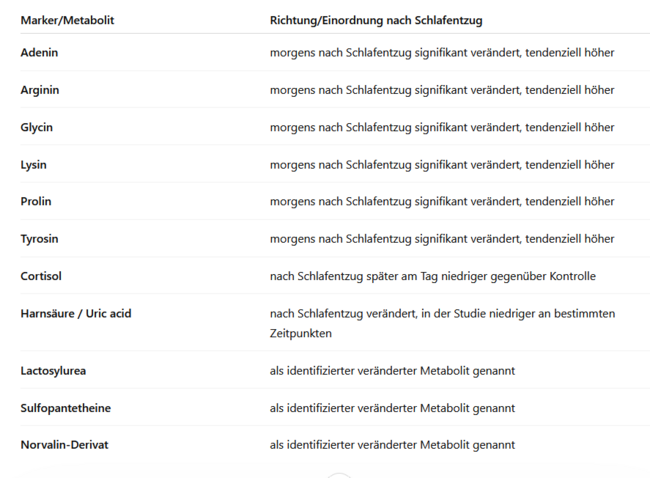Click the Tyrosin row label
The width and height of the screenshot is (650, 478).
(x=39, y=239)
